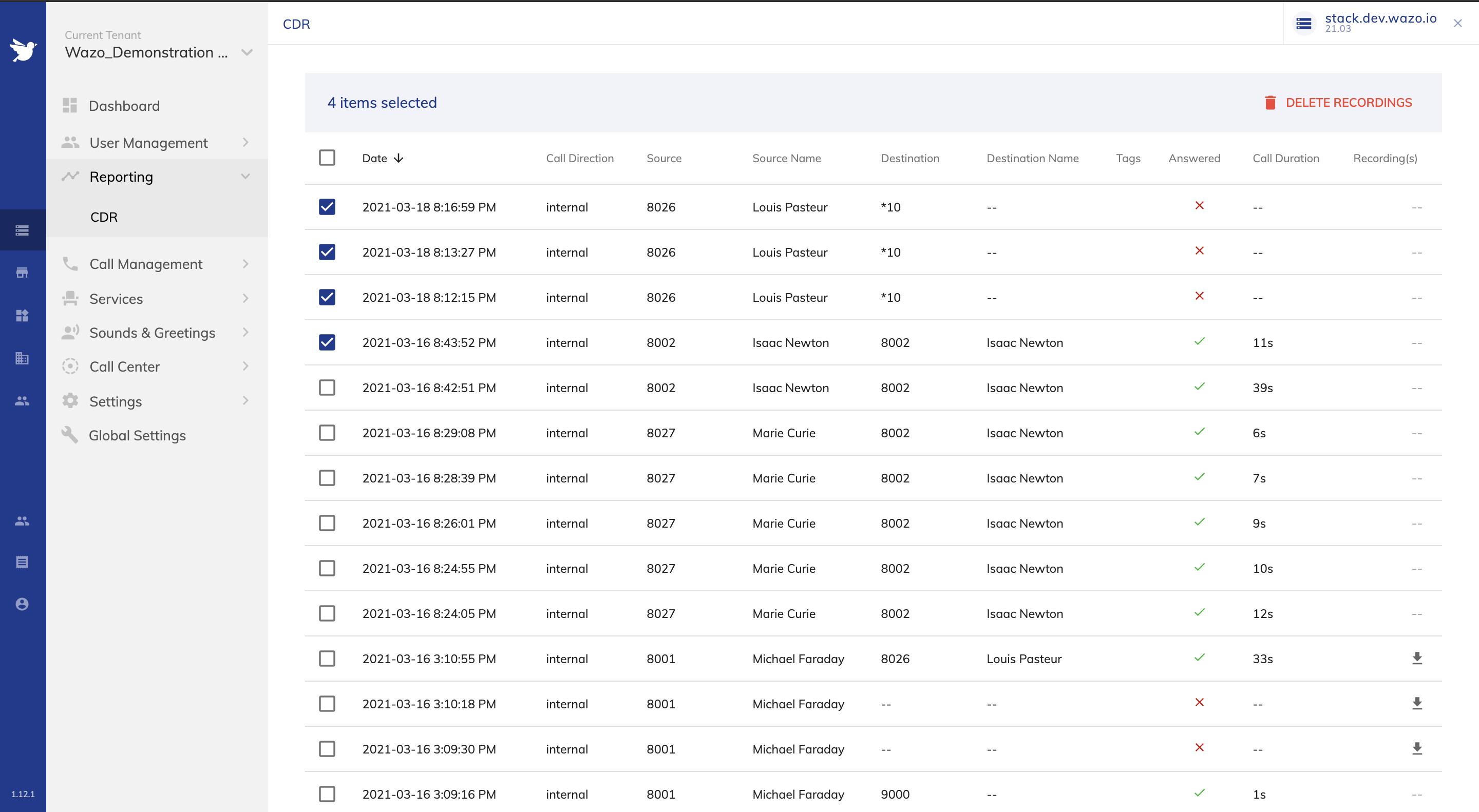This screenshot has width=1479, height=812.
Task: Open the group icon in lower left rail
Action: point(23,520)
